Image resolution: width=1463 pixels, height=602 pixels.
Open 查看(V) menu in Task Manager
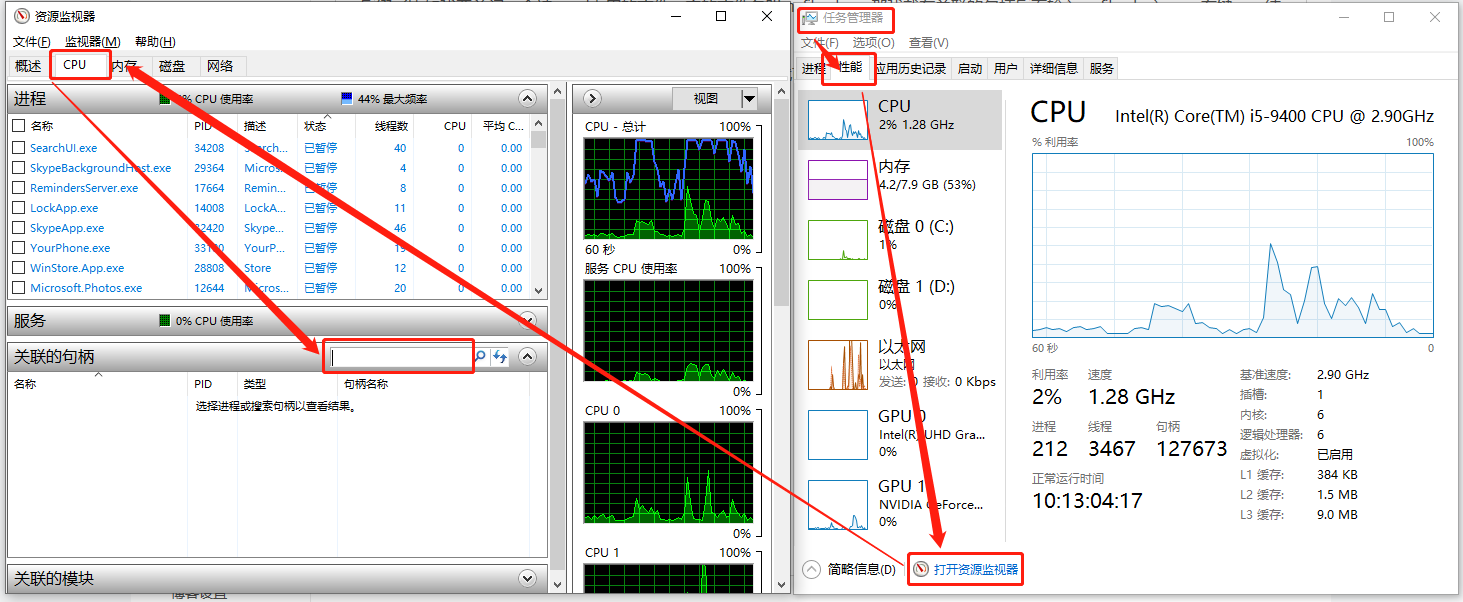click(x=929, y=43)
